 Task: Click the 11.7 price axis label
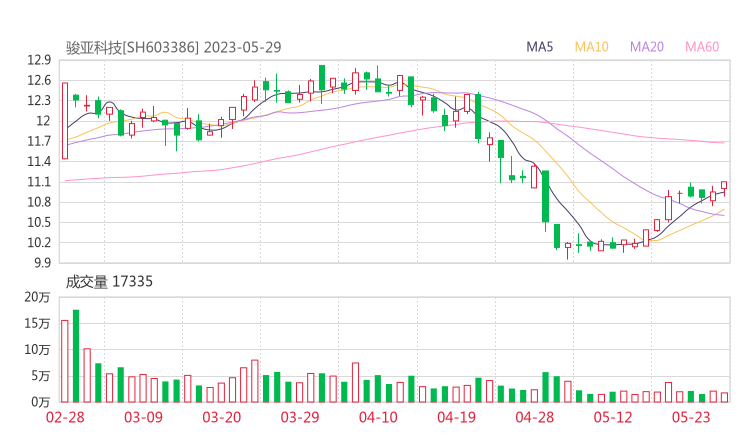pyautogui.click(x=39, y=141)
